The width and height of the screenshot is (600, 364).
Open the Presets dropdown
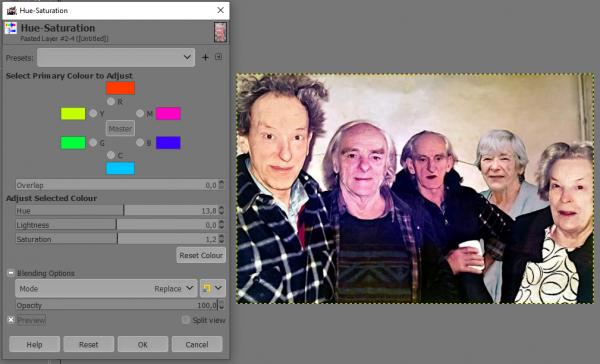click(116, 57)
